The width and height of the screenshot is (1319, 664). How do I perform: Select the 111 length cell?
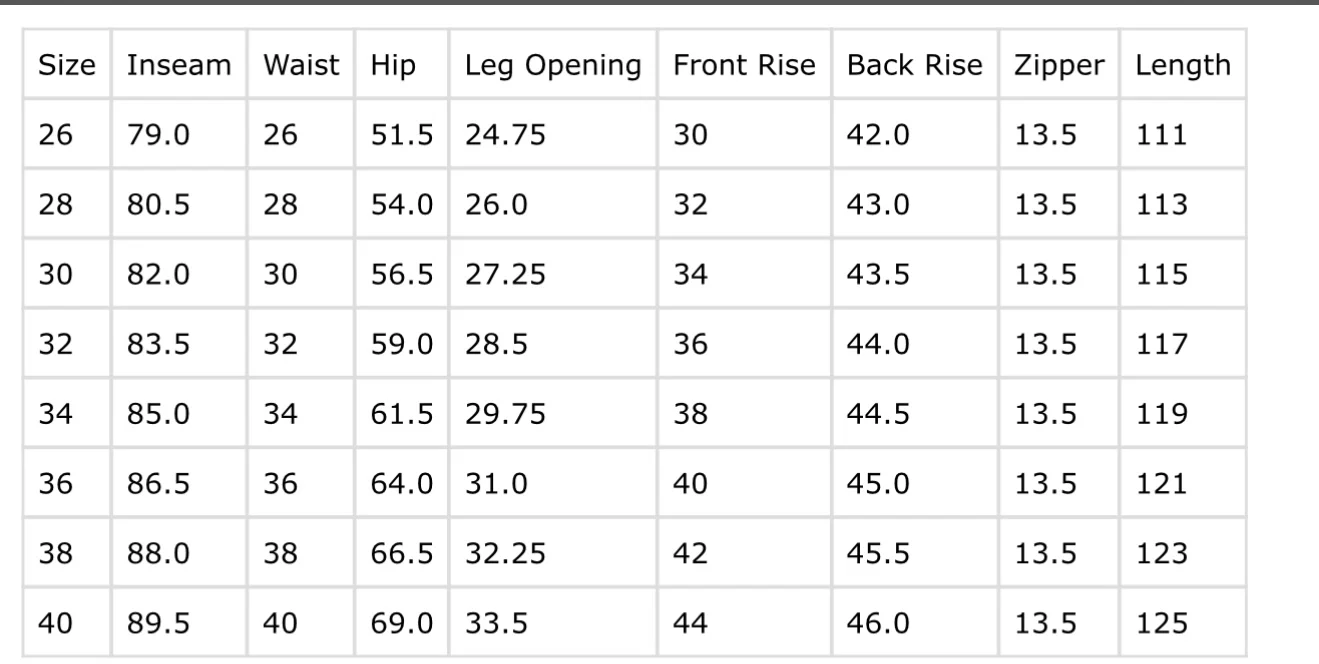coord(1161,135)
